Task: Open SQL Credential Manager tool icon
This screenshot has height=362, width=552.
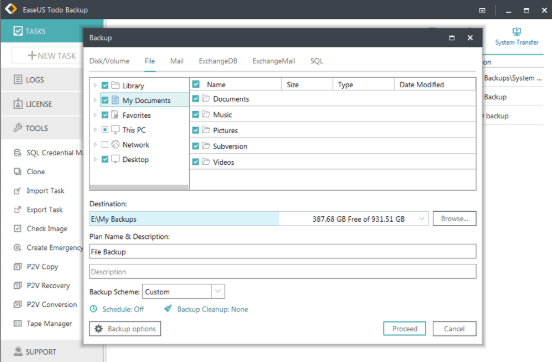Action: click(x=17, y=152)
